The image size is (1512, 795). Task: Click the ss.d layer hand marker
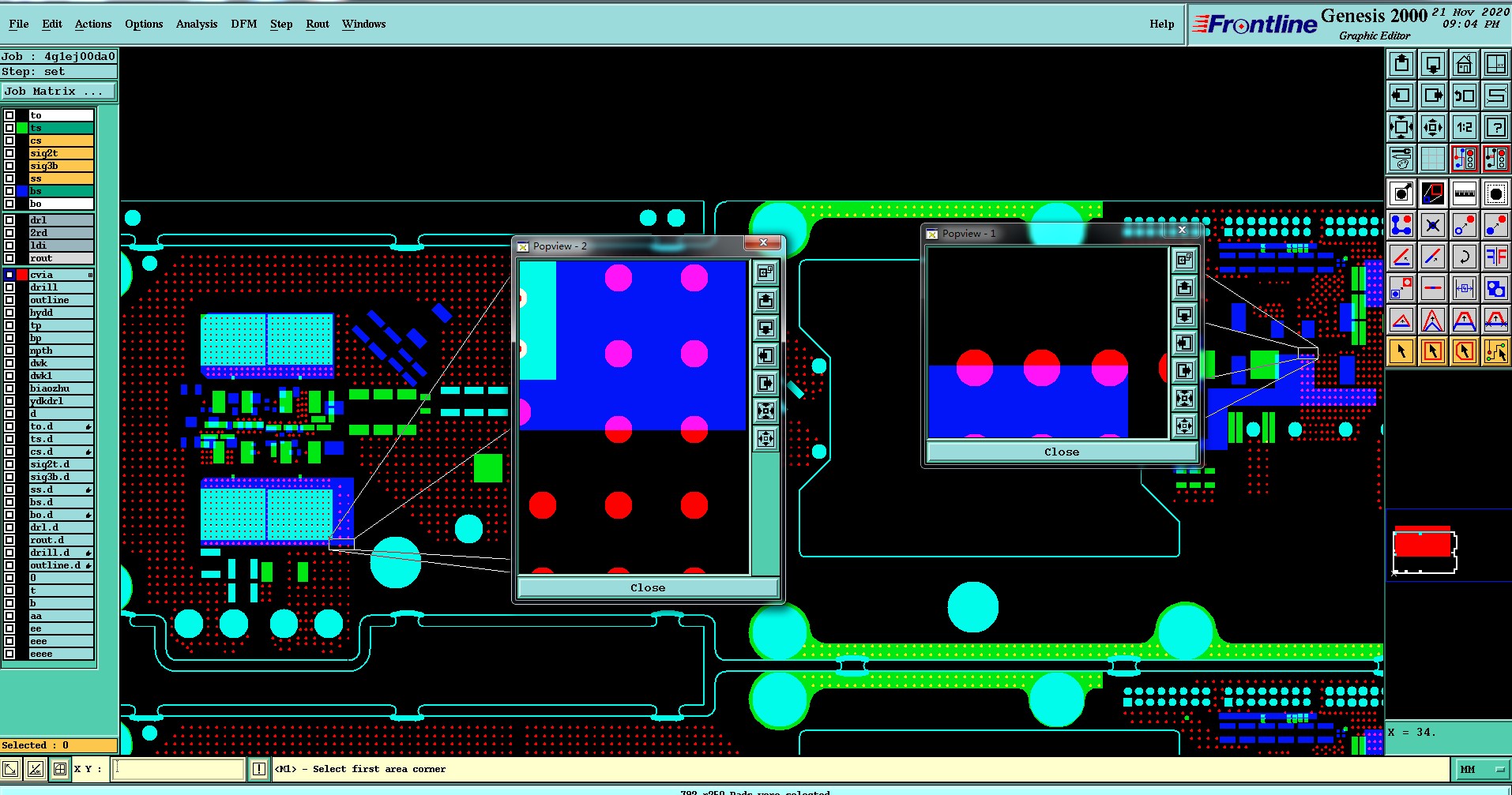click(88, 489)
